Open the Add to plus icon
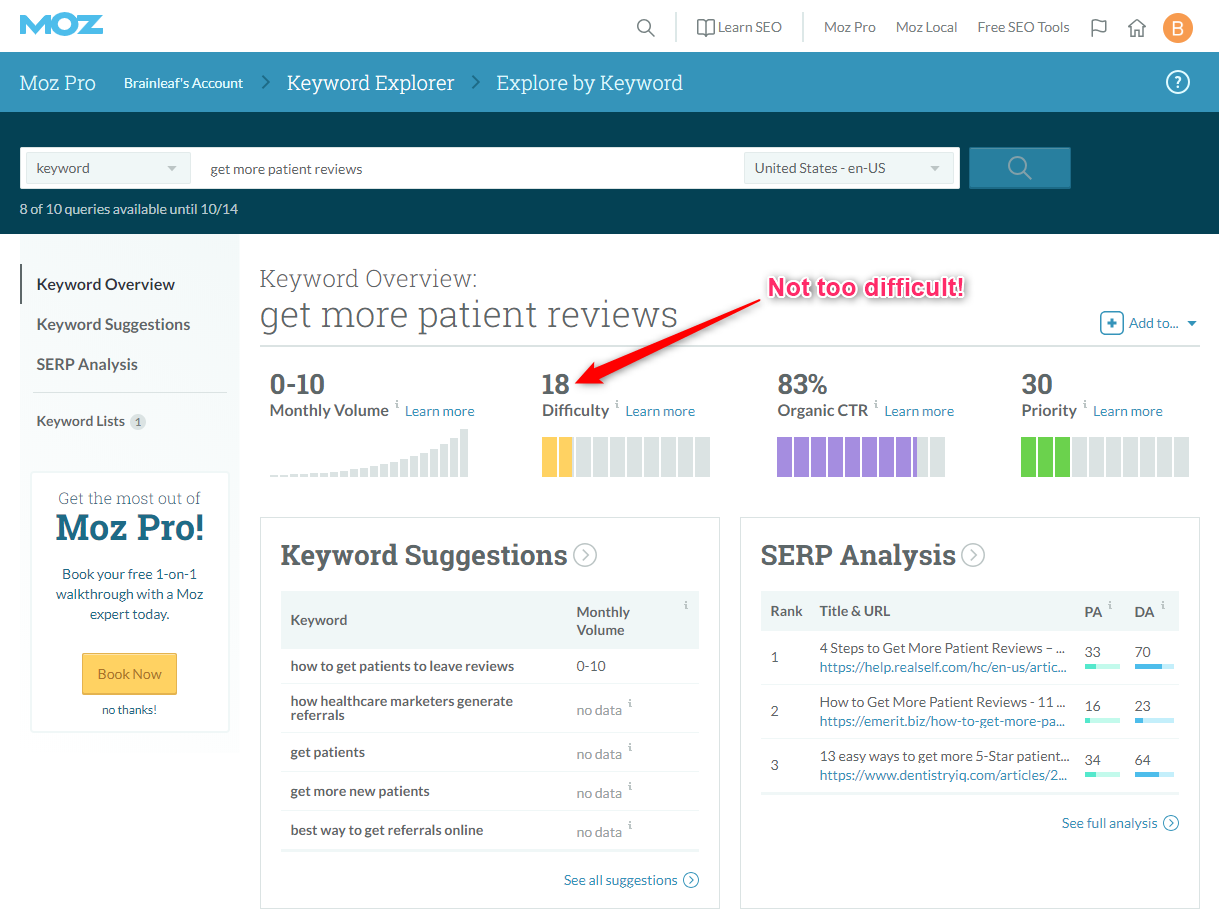Viewport: 1219px width, 917px height. (1111, 323)
